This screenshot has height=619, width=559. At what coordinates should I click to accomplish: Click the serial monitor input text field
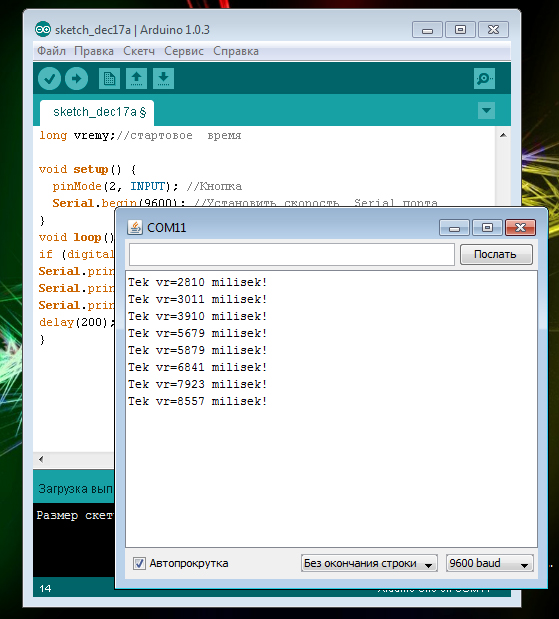pyautogui.click(x=292, y=255)
